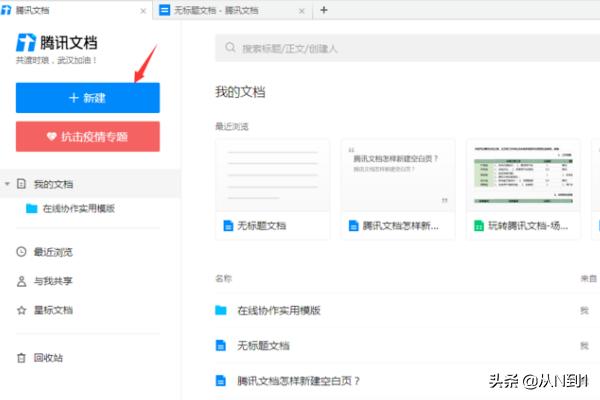This screenshot has width=600, height=400.
Task: Open the 抗击疫情专题 red button
Action: [88, 137]
